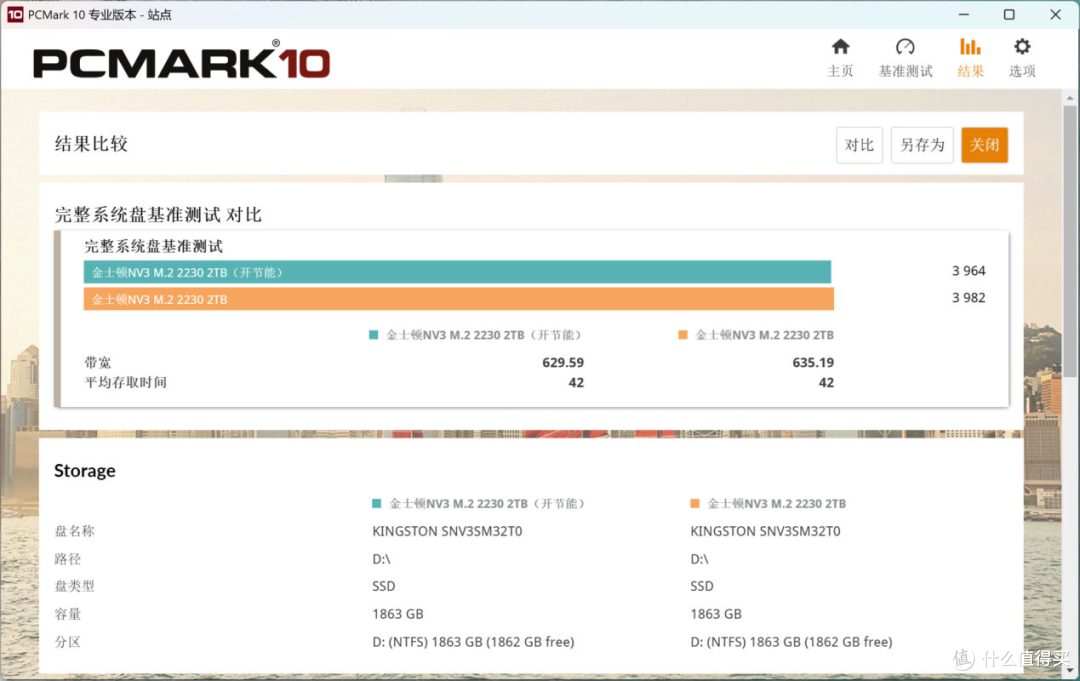Maximize the PCMark 10 window

(1009, 14)
